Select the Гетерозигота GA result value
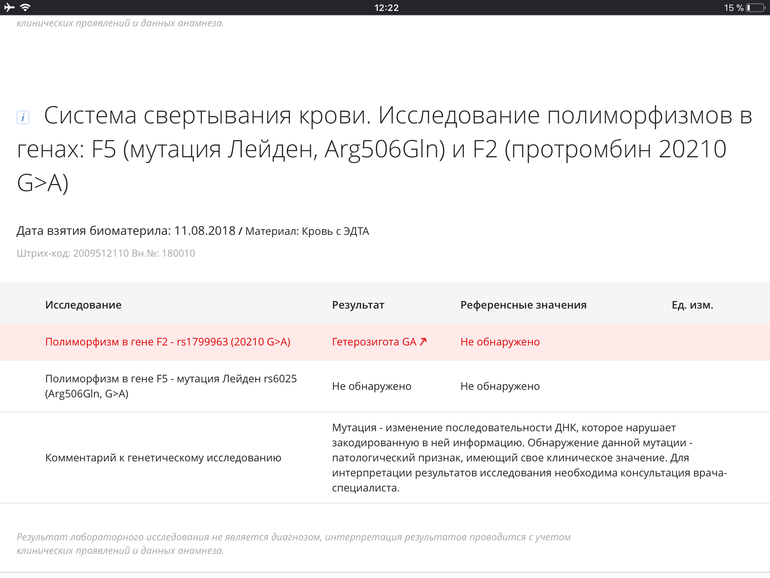Screen dimensions: 770x578 [x=373, y=342]
